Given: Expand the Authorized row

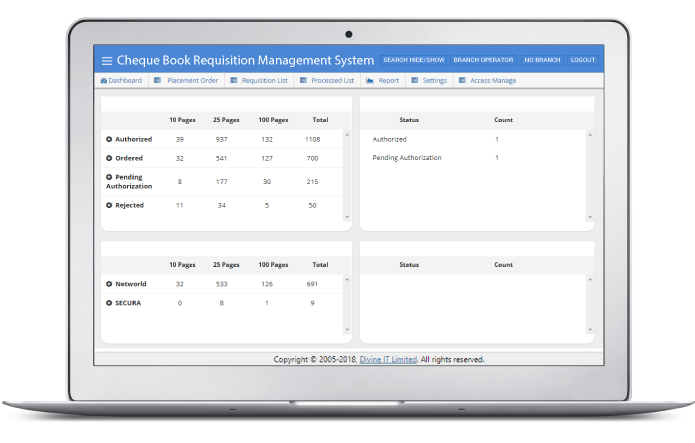Looking at the screenshot, I should (x=109, y=139).
